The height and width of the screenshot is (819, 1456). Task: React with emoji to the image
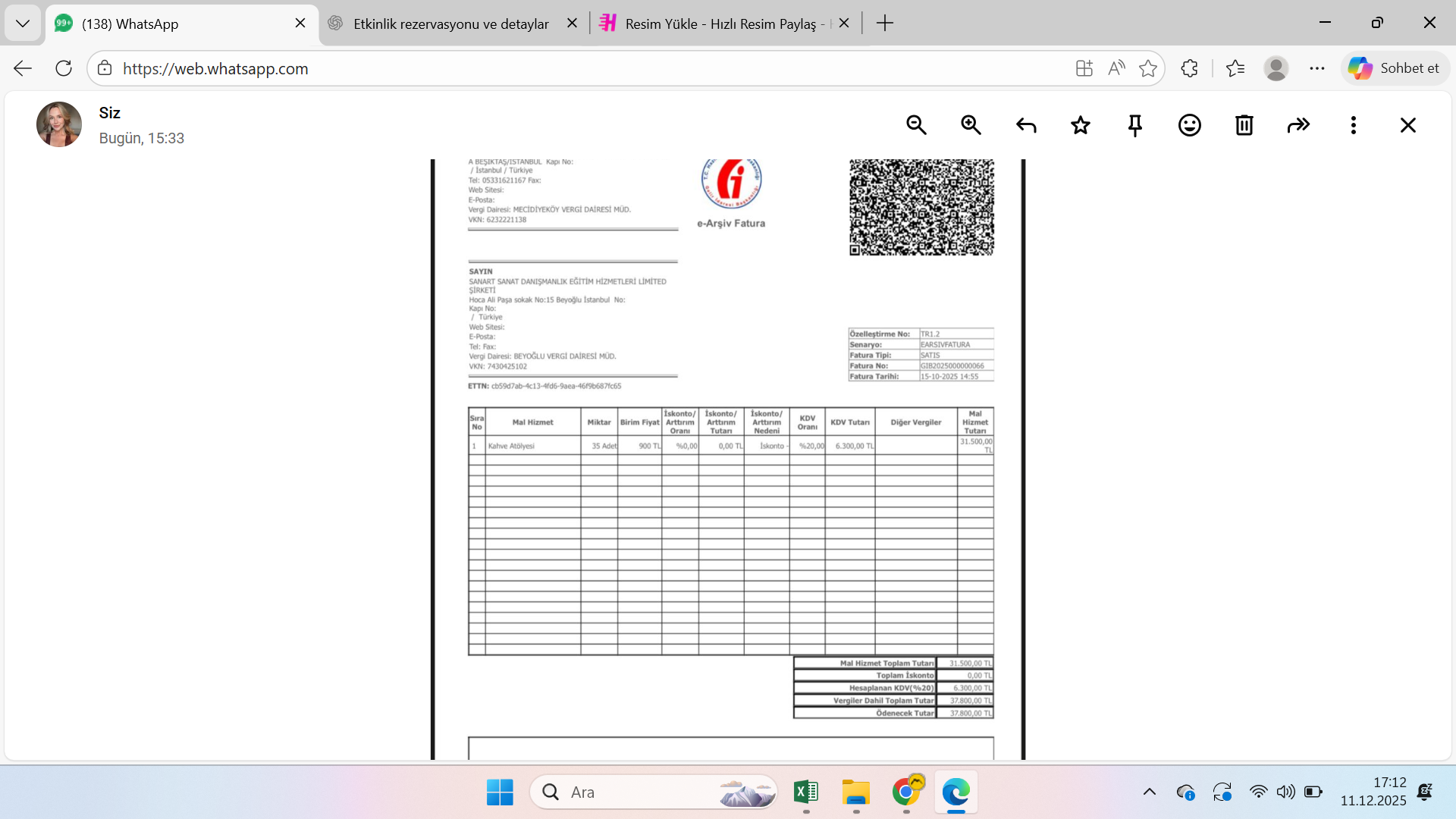pos(1190,125)
